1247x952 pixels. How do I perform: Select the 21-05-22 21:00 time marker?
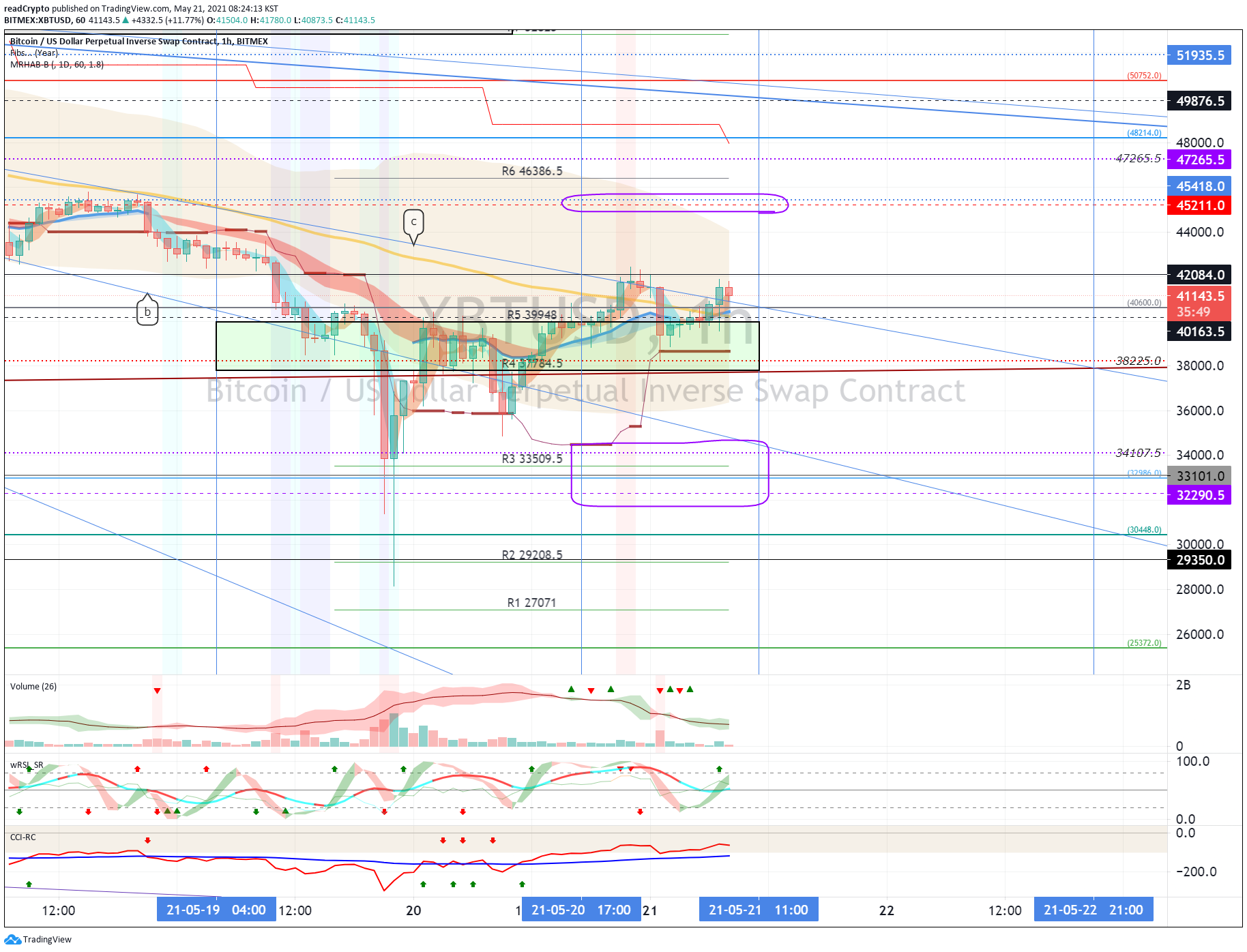pyautogui.click(x=1094, y=910)
